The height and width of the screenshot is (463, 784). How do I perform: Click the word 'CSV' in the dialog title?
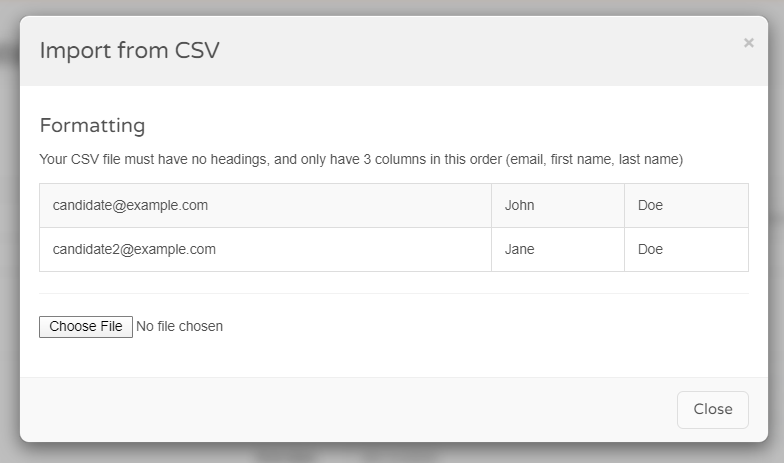[x=197, y=50]
